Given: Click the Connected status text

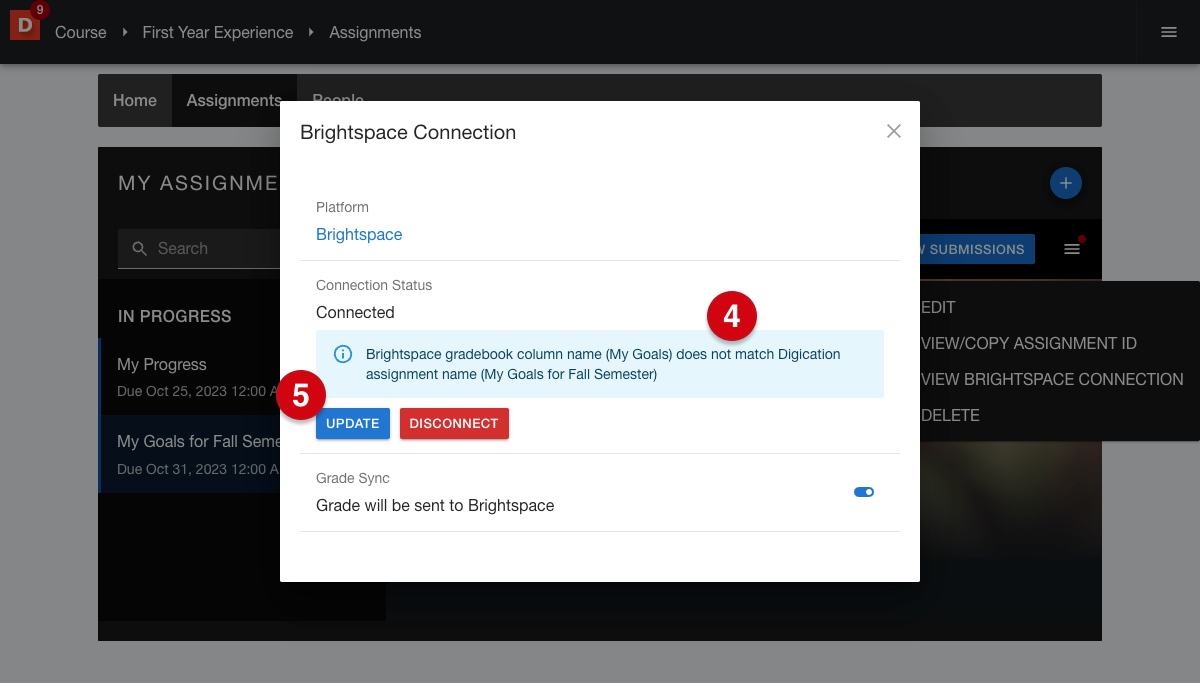Looking at the screenshot, I should click(355, 312).
